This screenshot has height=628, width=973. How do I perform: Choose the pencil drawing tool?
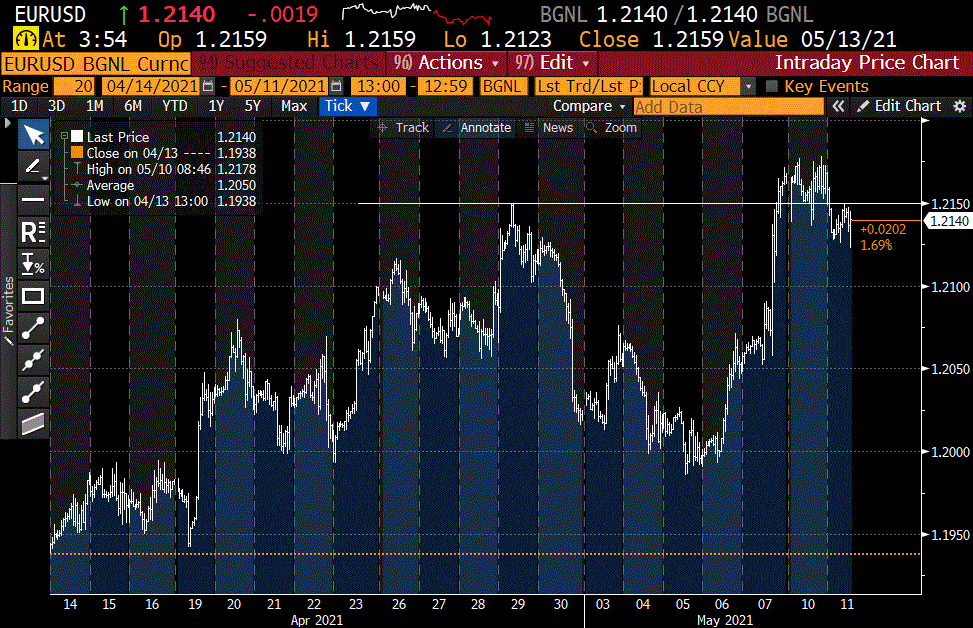[34, 166]
